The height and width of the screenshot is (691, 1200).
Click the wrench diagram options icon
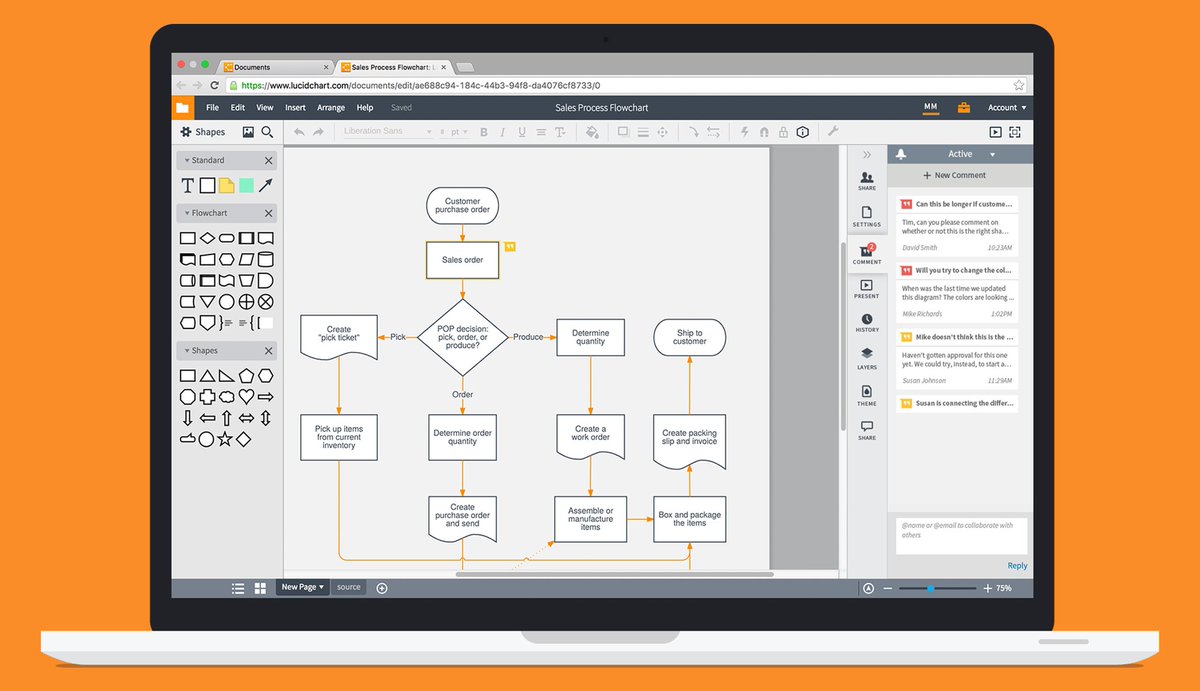click(x=832, y=131)
